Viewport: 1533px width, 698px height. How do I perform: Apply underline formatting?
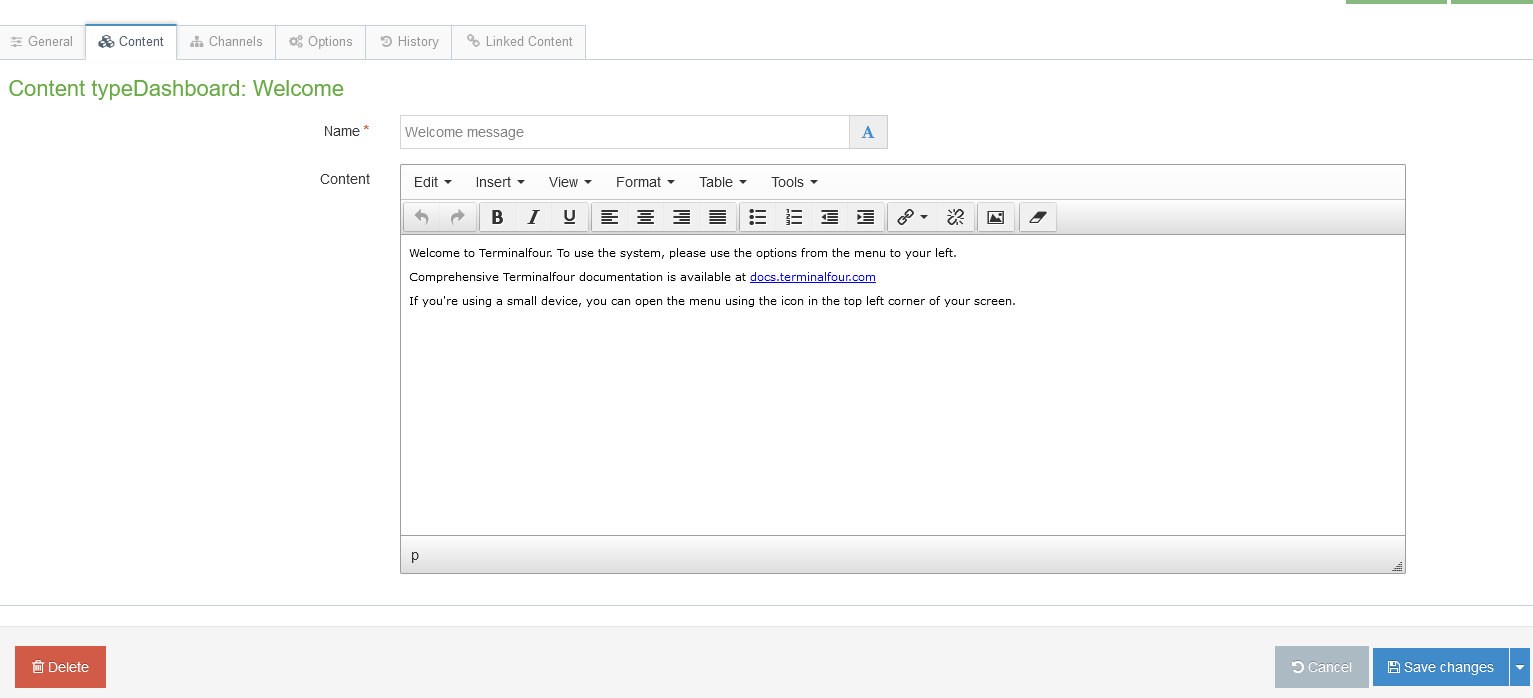[569, 217]
